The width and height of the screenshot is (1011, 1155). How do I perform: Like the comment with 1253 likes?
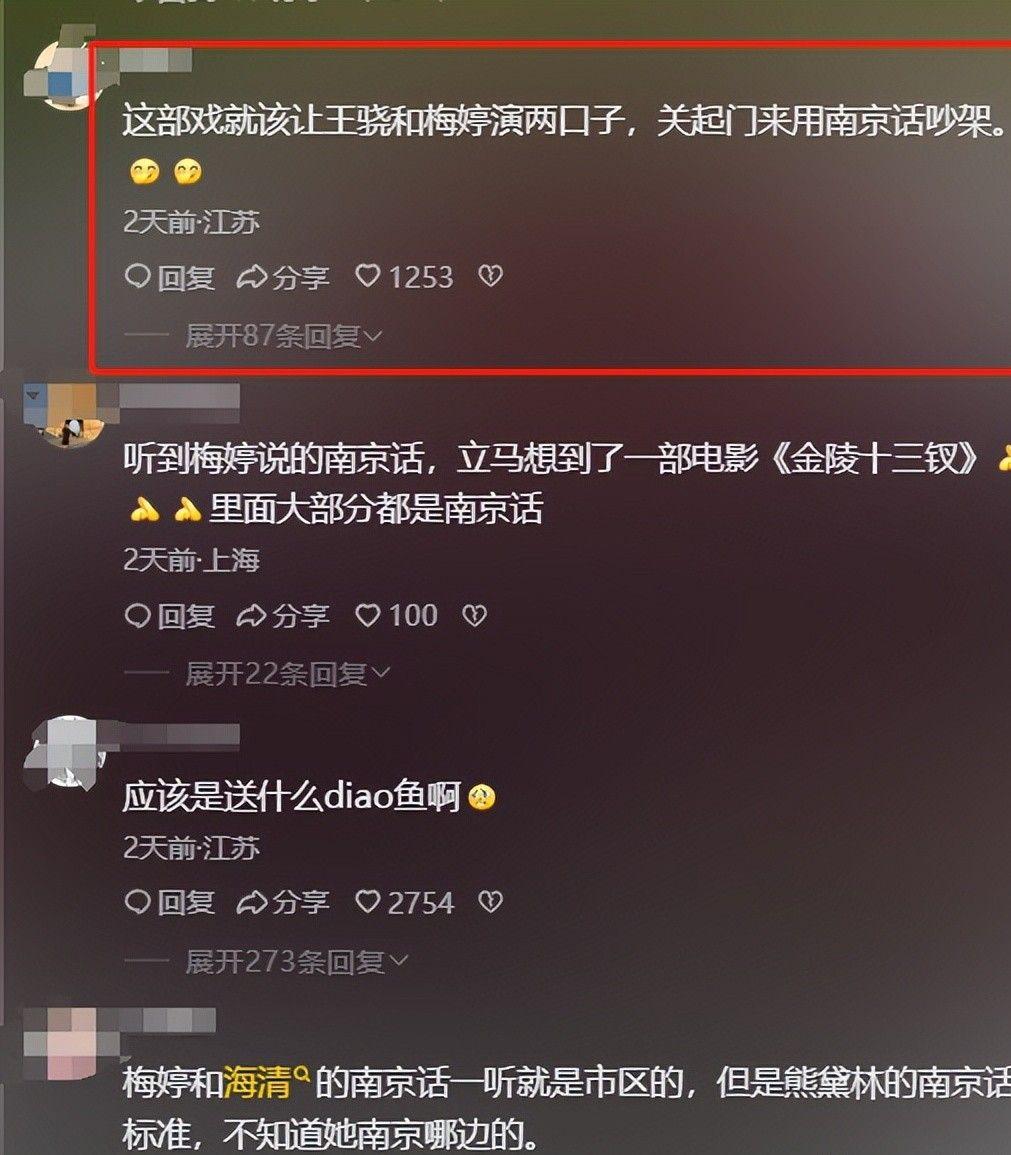click(x=404, y=277)
